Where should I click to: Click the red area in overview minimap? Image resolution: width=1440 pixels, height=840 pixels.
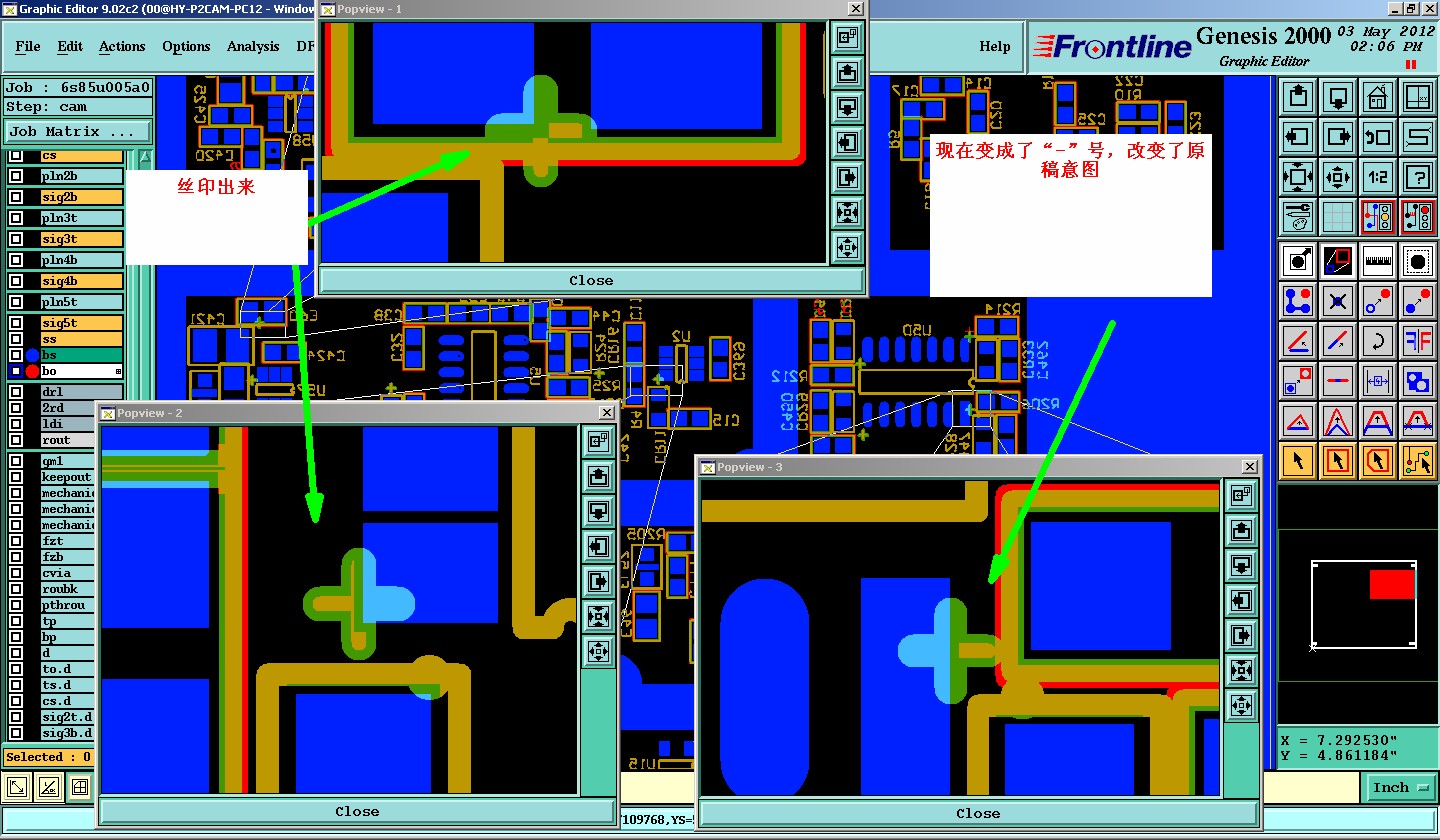pyautogui.click(x=1392, y=584)
